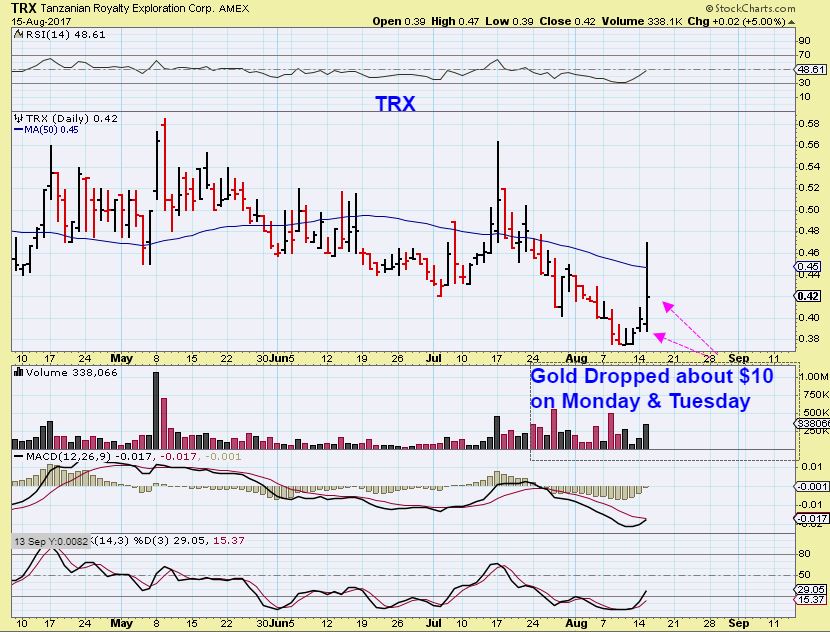Image resolution: width=830 pixels, height=632 pixels.
Task: Click the -0.017 MACD axis tag
Action: tap(812, 519)
